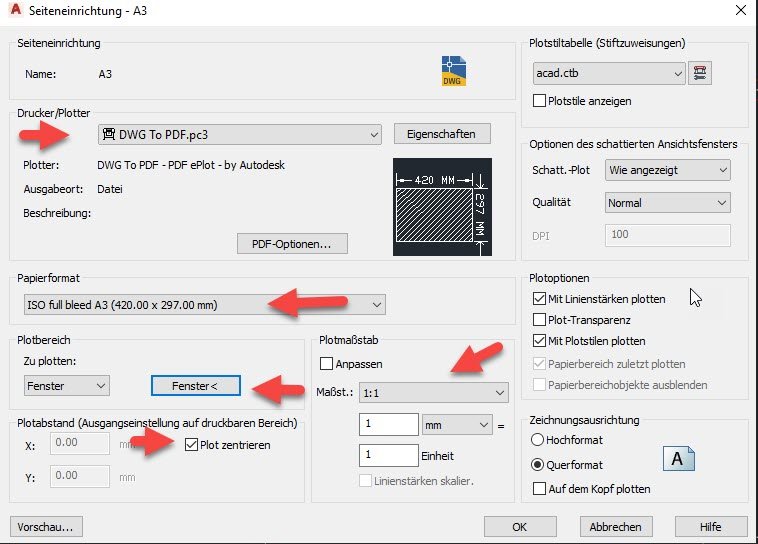
Task: Click the Vorschau... preview button
Action: coord(46,527)
